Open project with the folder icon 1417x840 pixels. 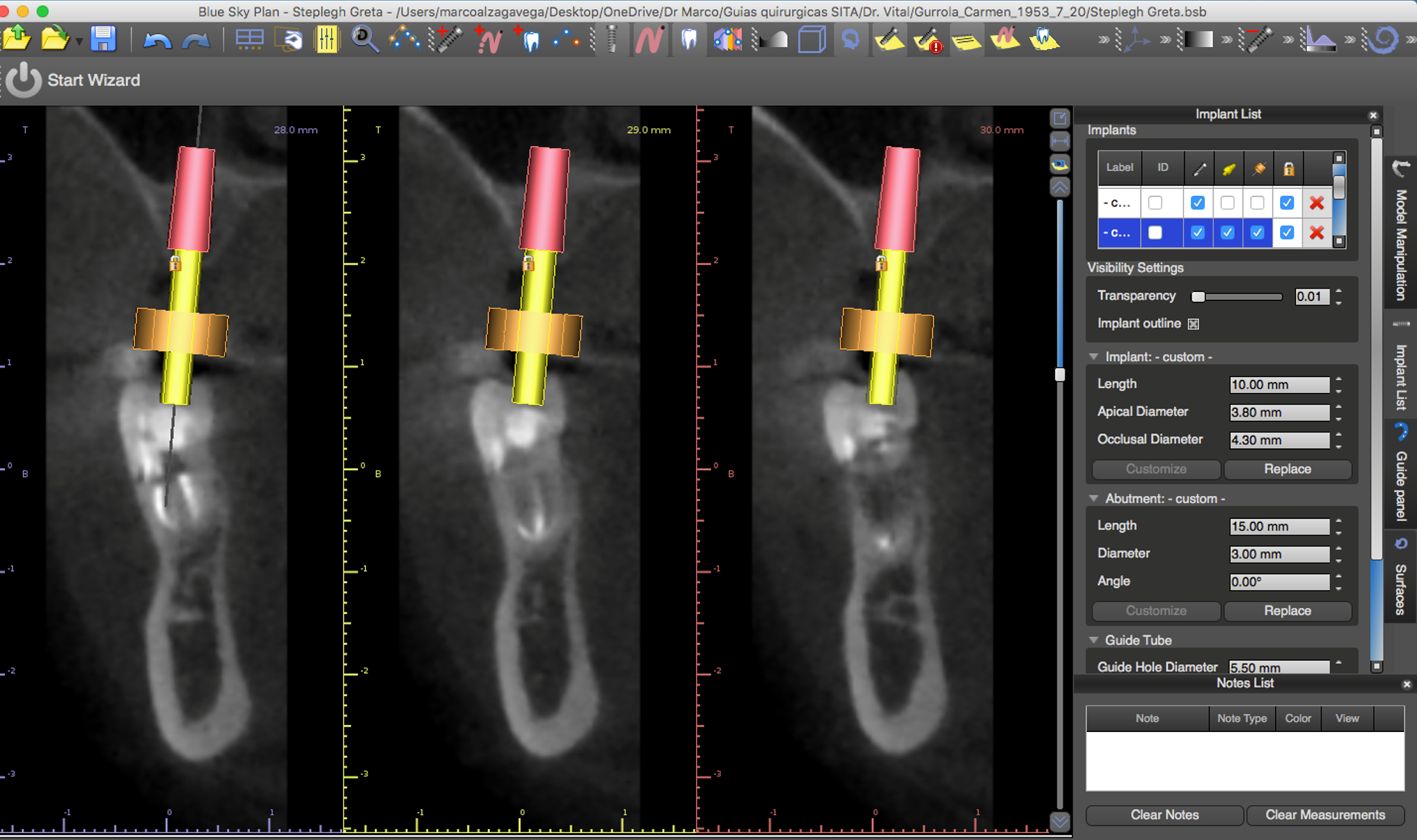click(x=55, y=39)
